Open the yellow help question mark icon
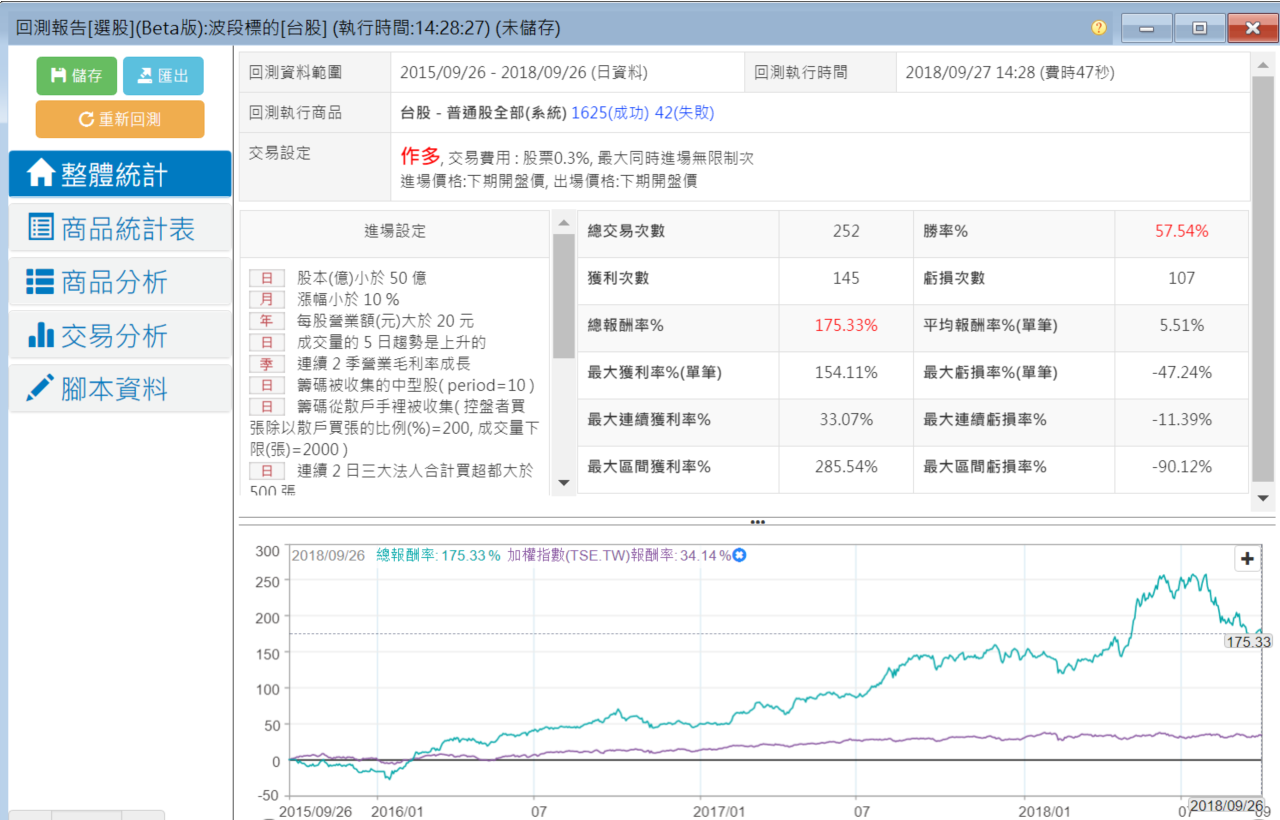The height and width of the screenshot is (820, 1280). 1099,28
